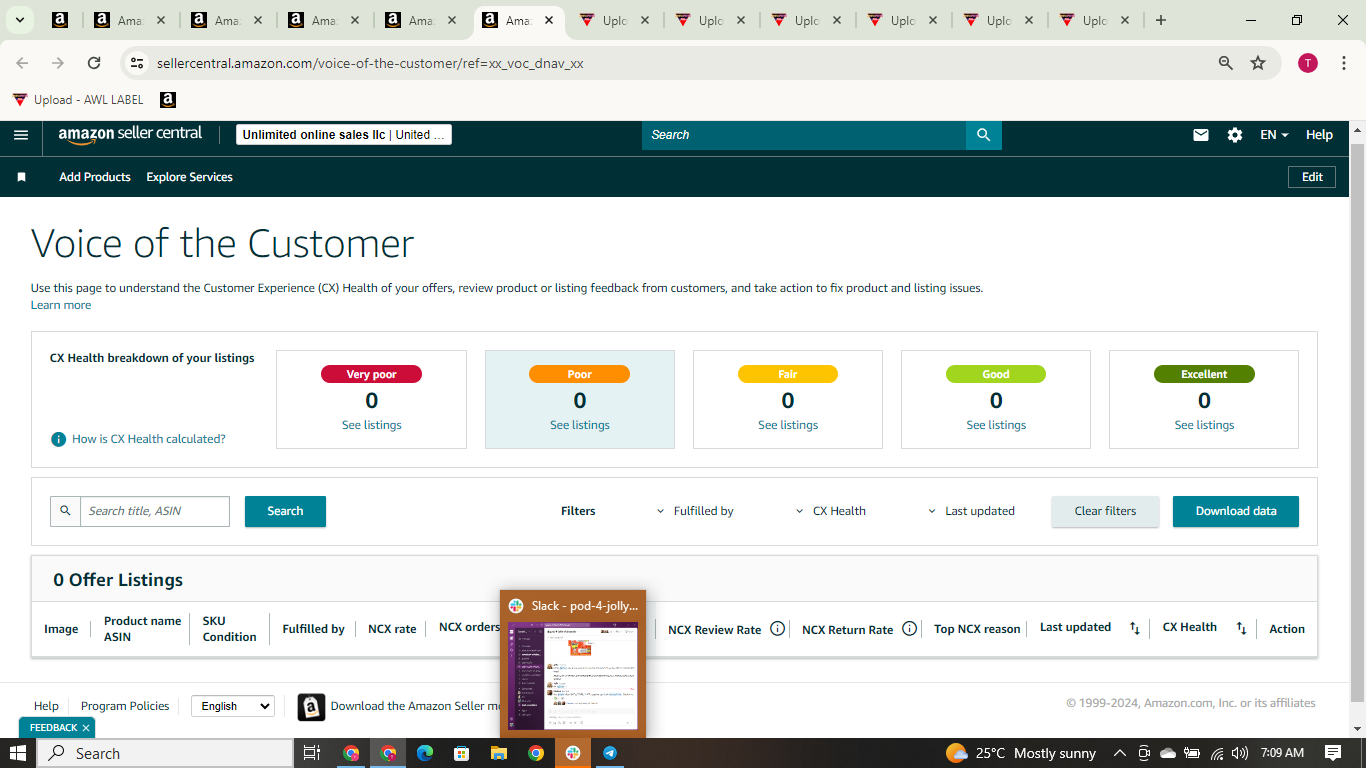
Task: Open the Chrome three-dot menu
Action: [x=1344, y=63]
